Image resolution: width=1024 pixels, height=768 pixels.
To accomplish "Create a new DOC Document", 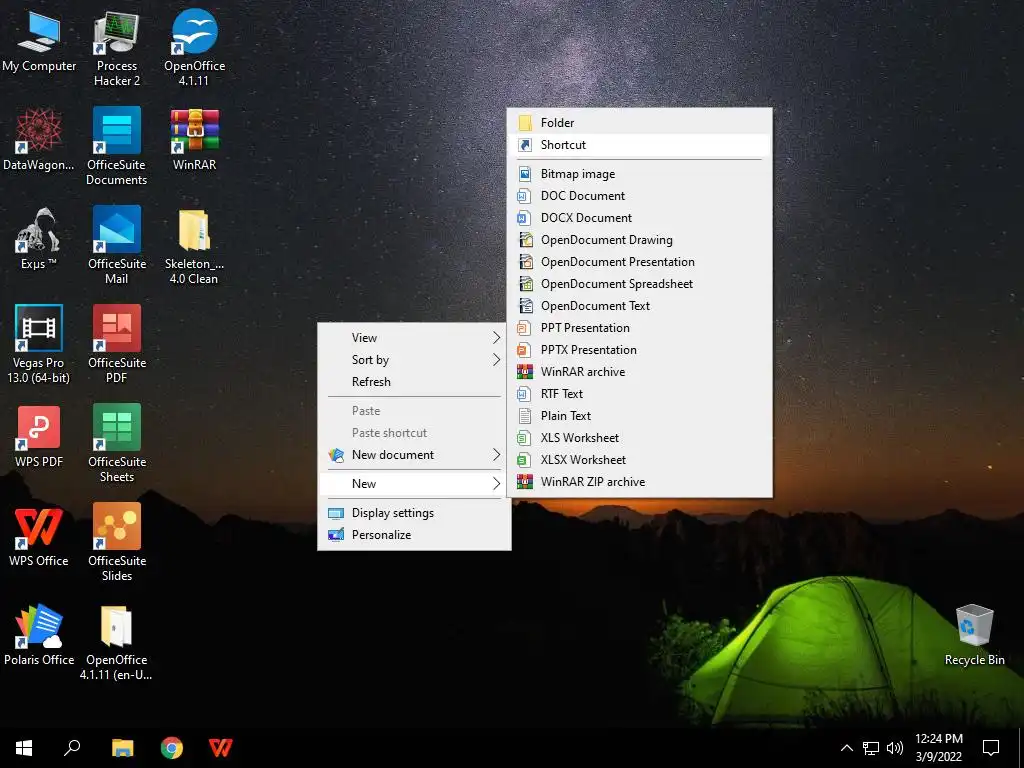I will tap(639, 196).
